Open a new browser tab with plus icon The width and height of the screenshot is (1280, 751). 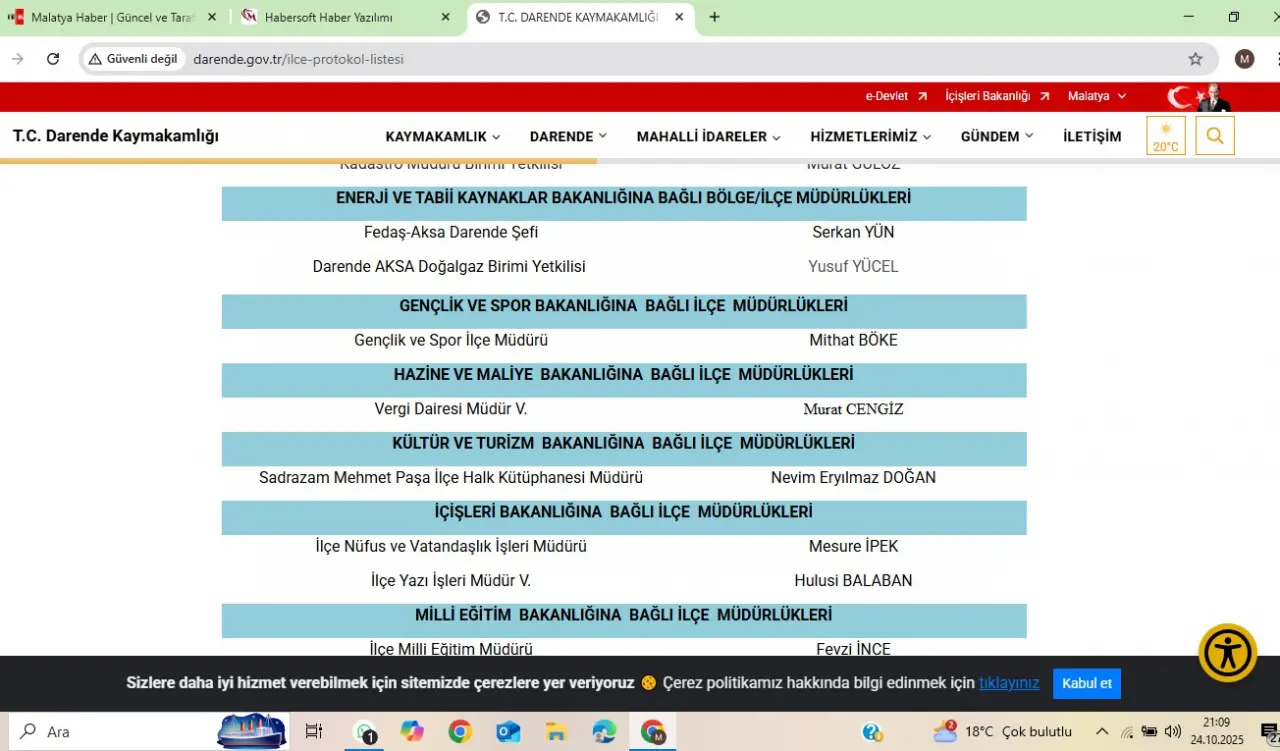[714, 17]
